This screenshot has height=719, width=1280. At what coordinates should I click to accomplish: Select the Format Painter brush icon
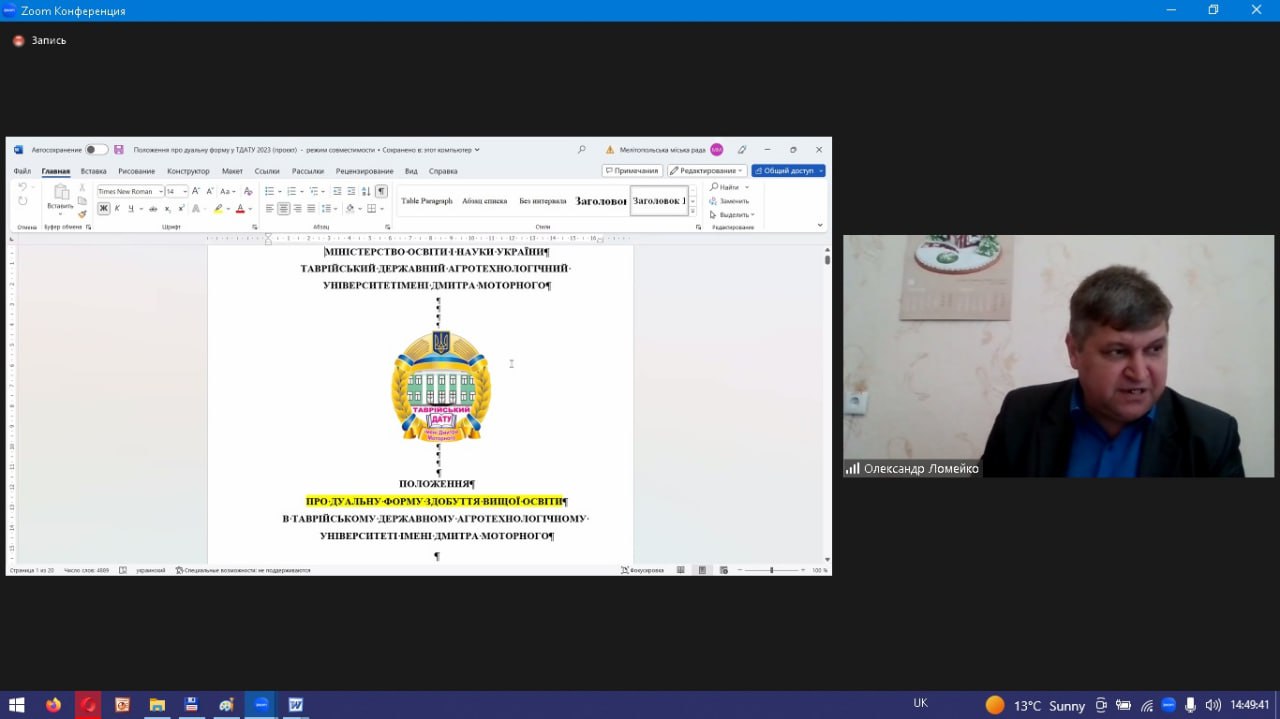point(82,213)
